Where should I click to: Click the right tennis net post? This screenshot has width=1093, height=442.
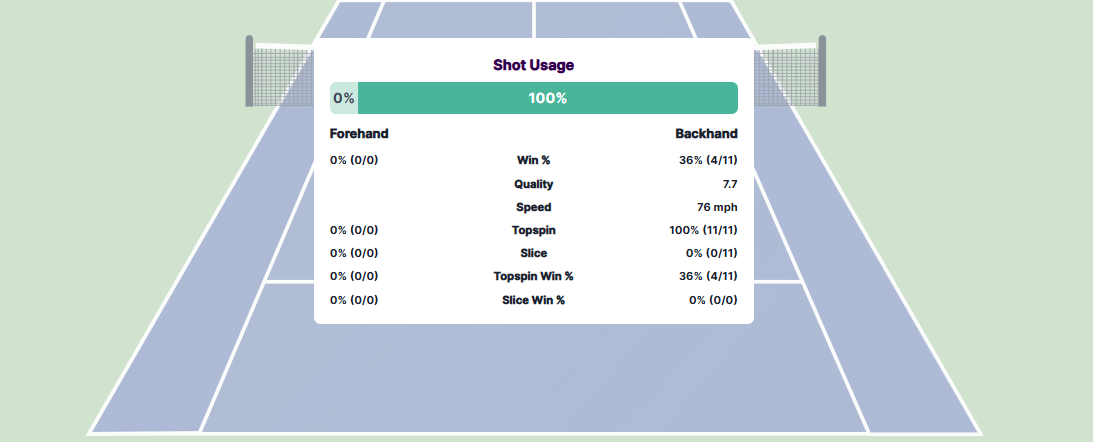click(822, 70)
